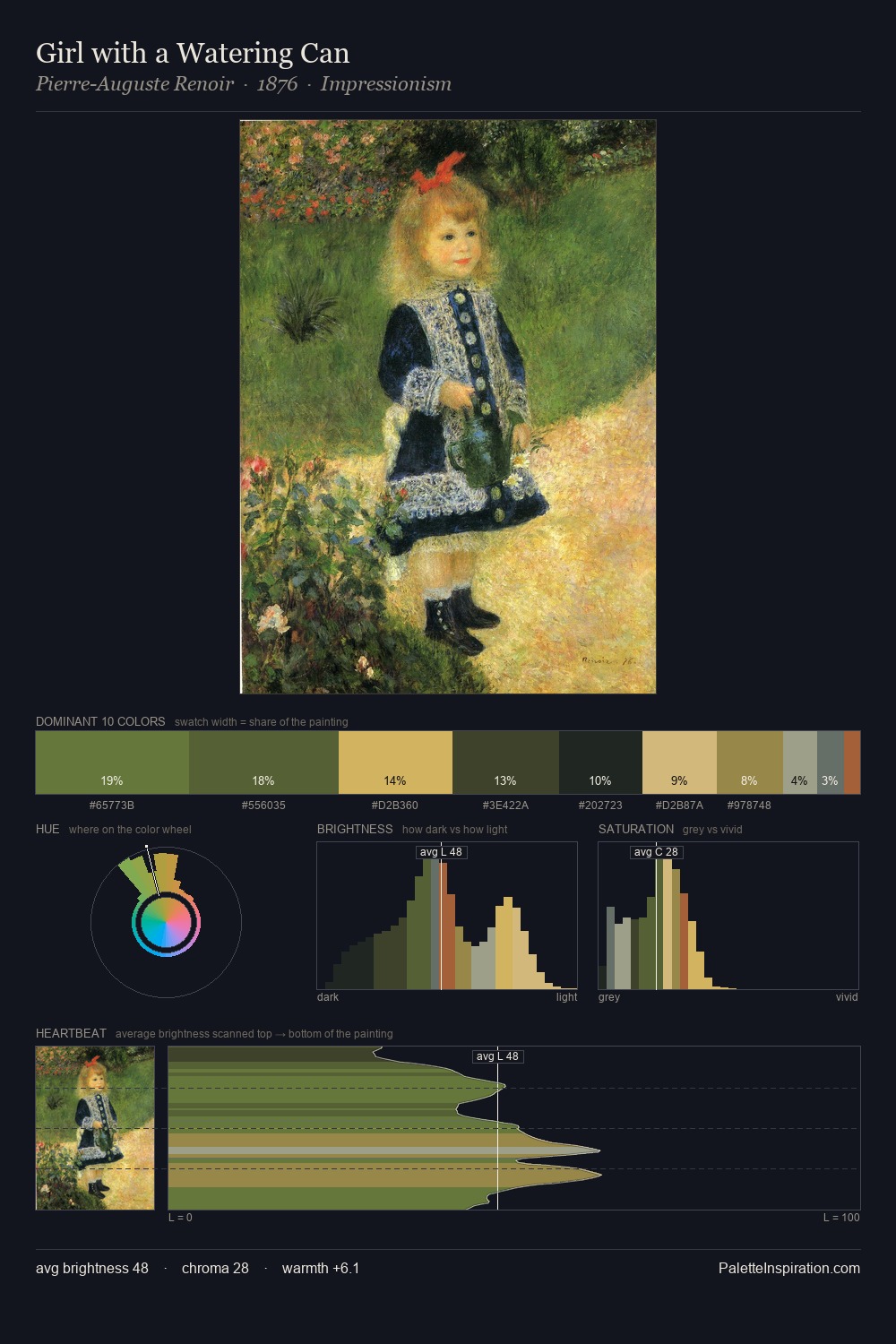Select the 9% pale sand swatch #D2B87A
This screenshot has width=896, height=1344.
(679, 762)
